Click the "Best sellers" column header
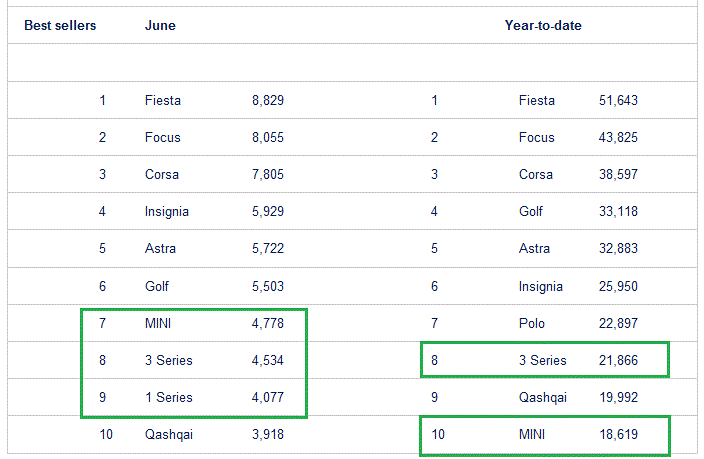This screenshot has width=704, height=459. (x=60, y=26)
